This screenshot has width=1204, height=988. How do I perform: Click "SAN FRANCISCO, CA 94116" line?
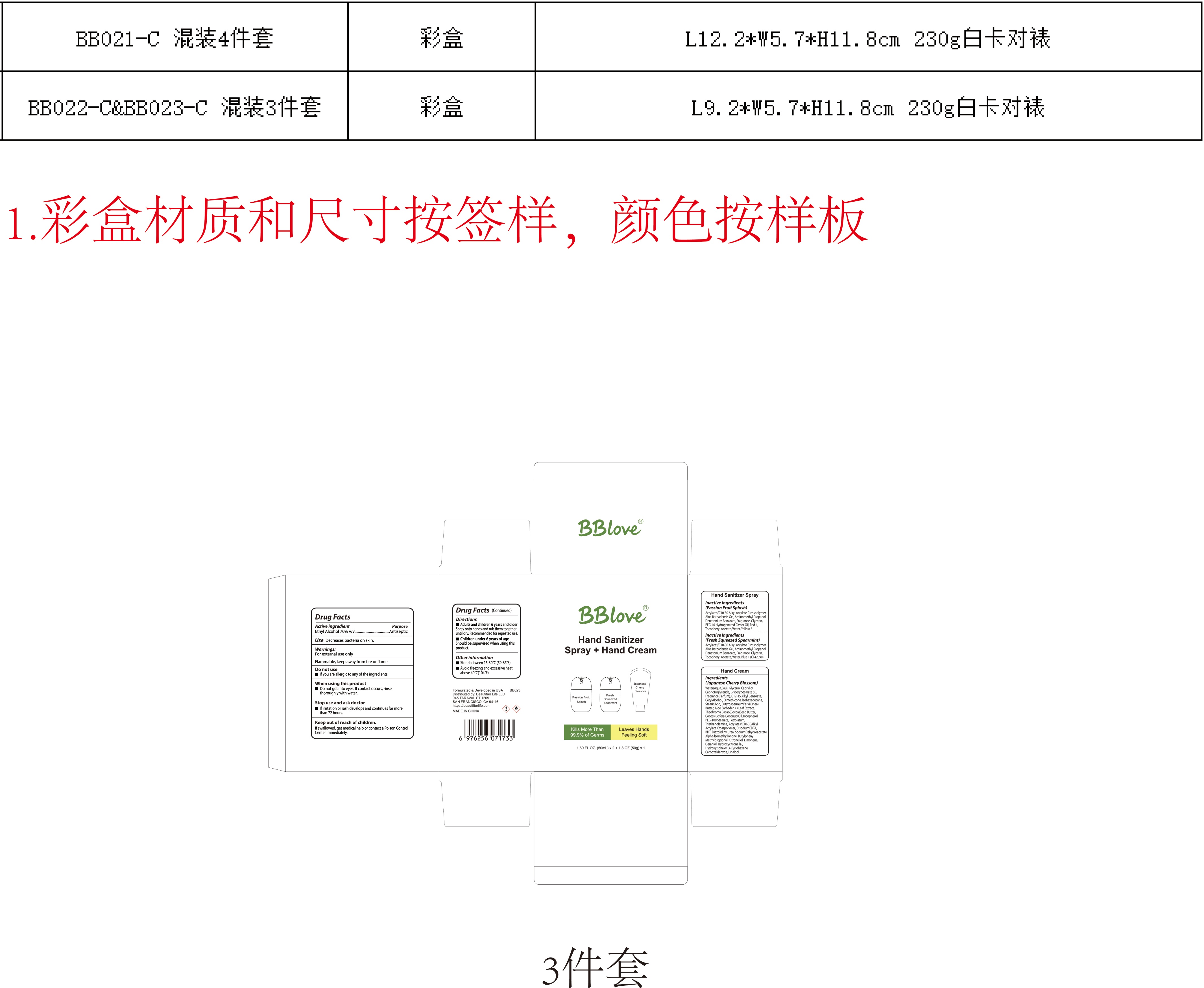[x=475, y=702]
